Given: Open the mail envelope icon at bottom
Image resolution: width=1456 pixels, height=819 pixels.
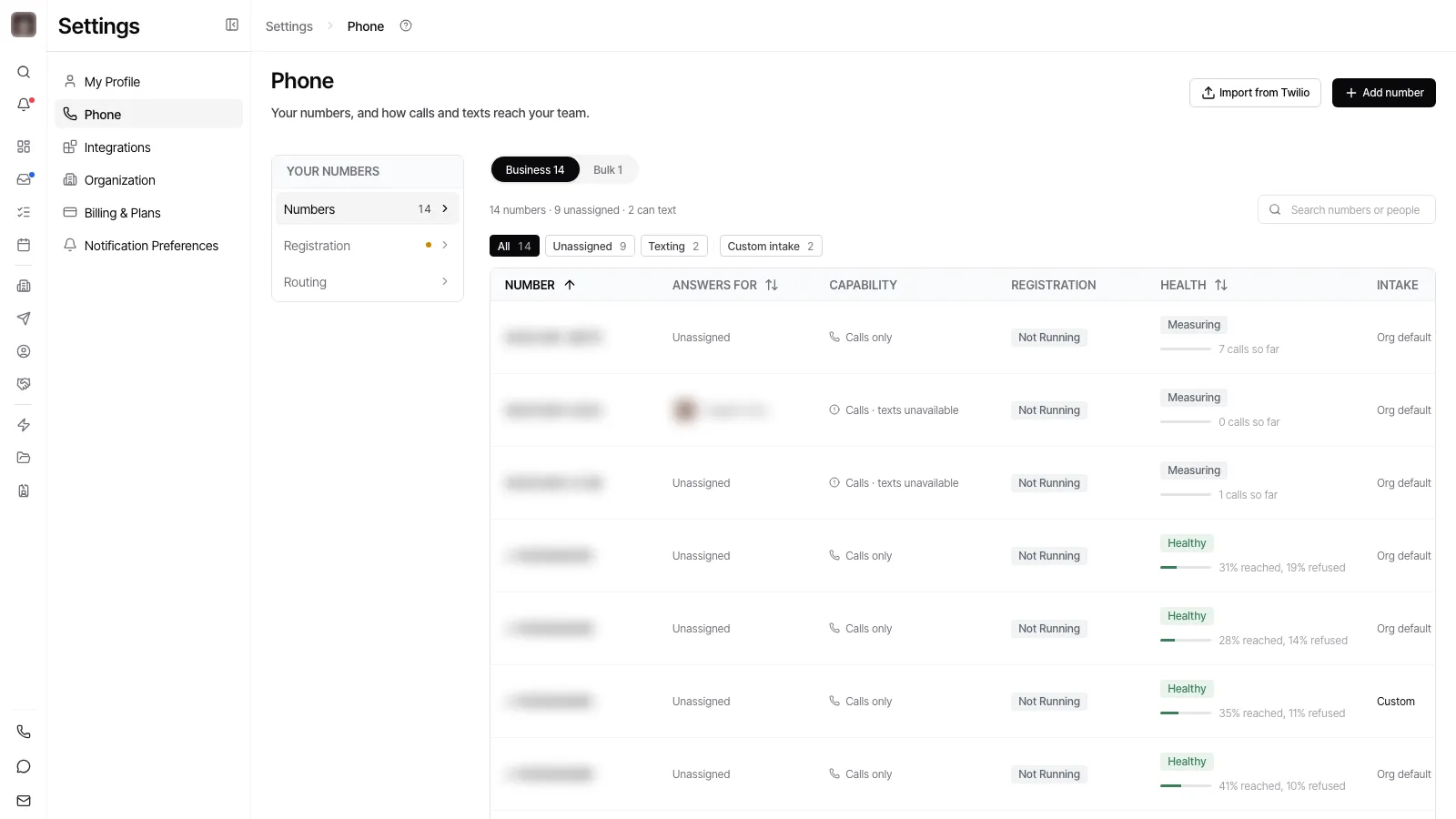Looking at the screenshot, I should (x=24, y=801).
